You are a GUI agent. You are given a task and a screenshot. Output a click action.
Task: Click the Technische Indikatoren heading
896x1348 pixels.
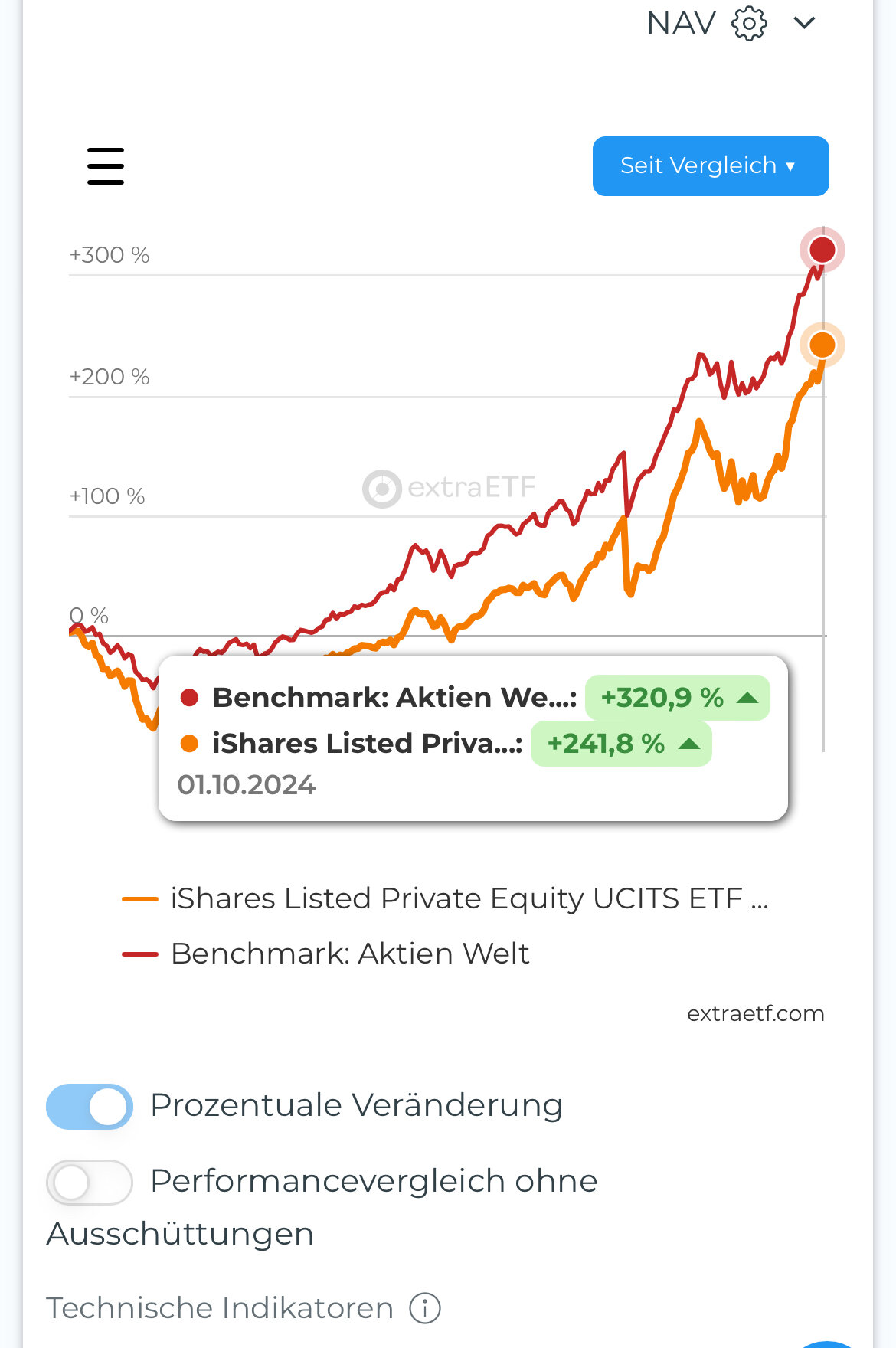point(220,1308)
